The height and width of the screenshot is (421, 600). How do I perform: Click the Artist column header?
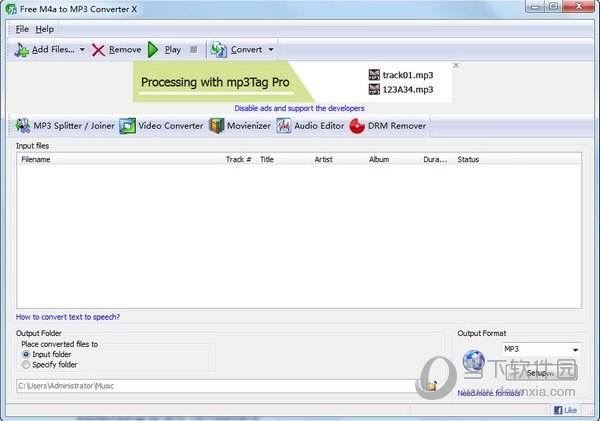coord(338,159)
